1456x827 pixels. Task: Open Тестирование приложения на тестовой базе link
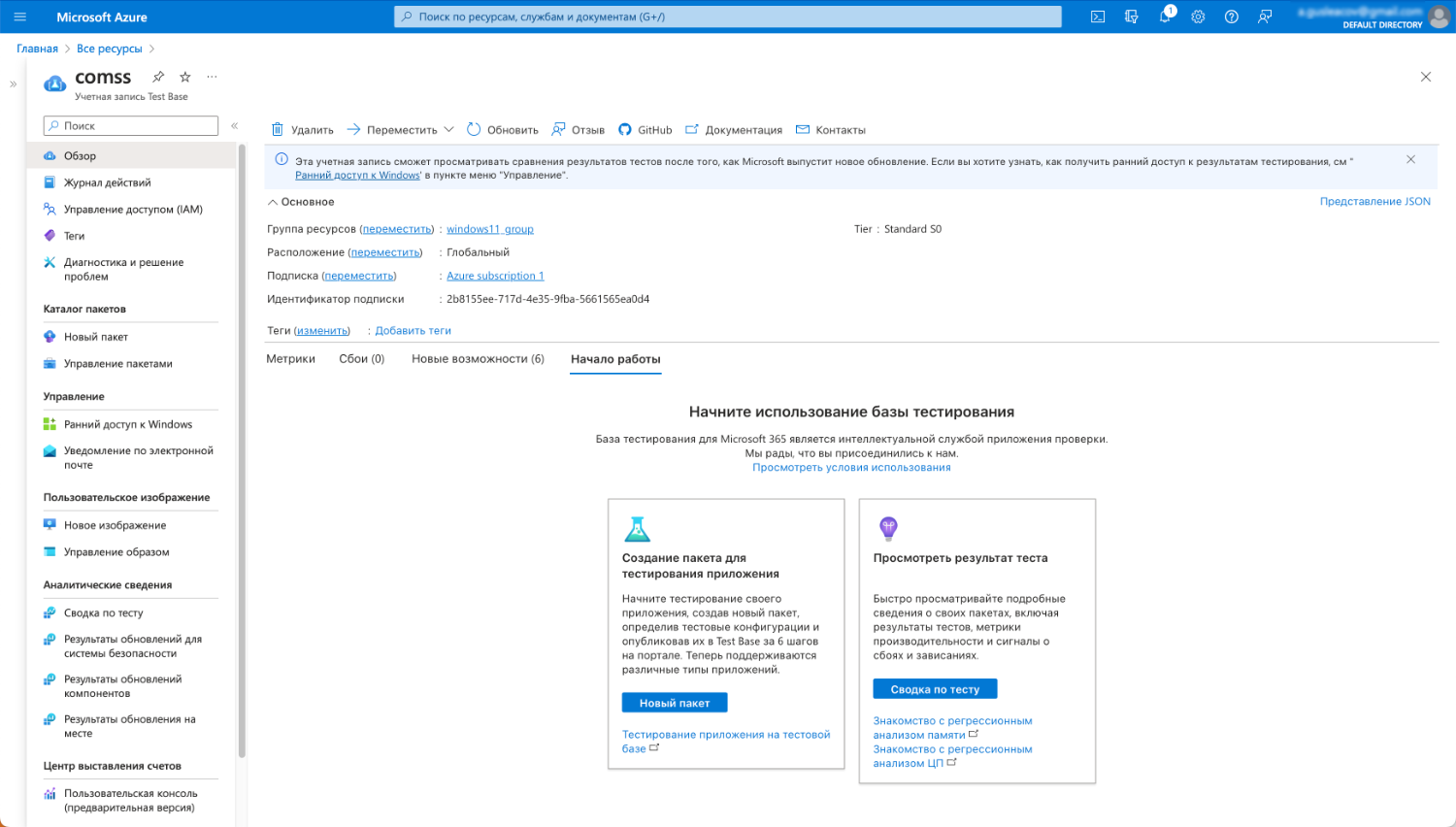tap(726, 742)
